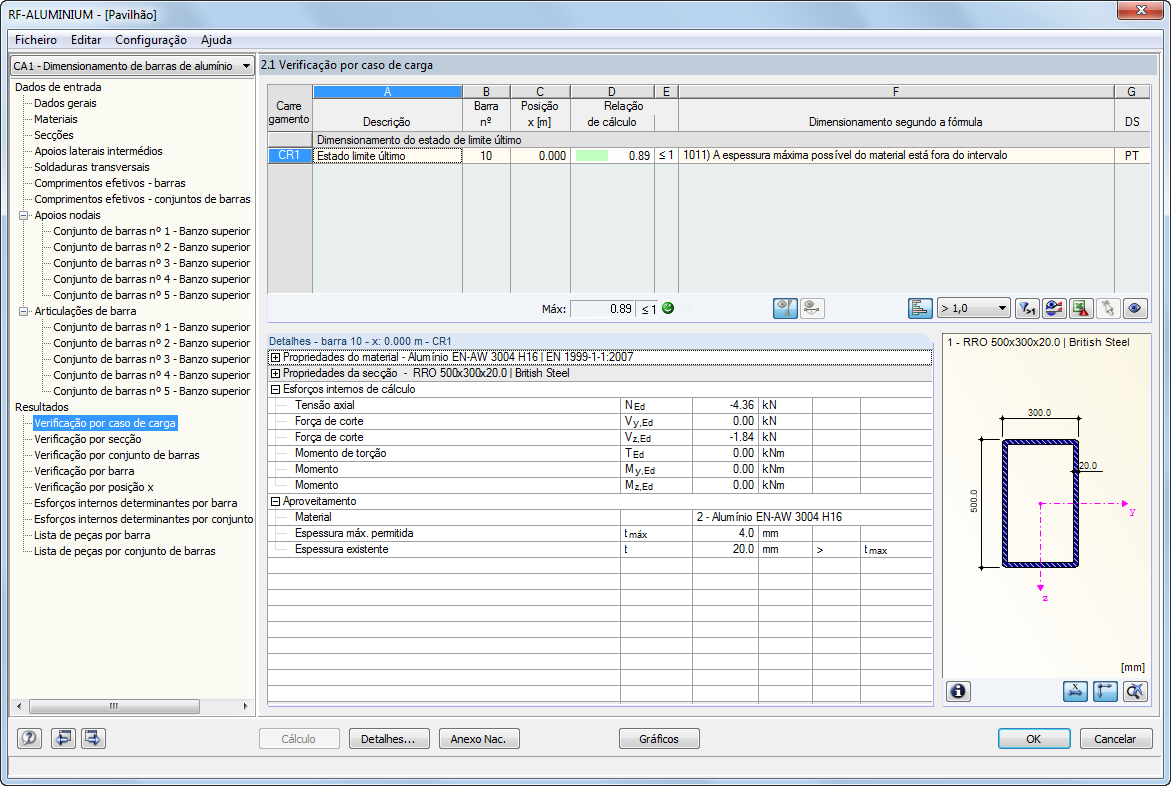Open Verificação por secção results
The width and height of the screenshot is (1171, 786).
88,439
